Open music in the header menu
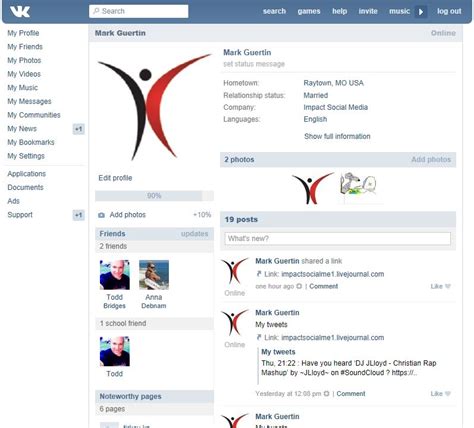The height and width of the screenshot is (428, 474). (399, 11)
